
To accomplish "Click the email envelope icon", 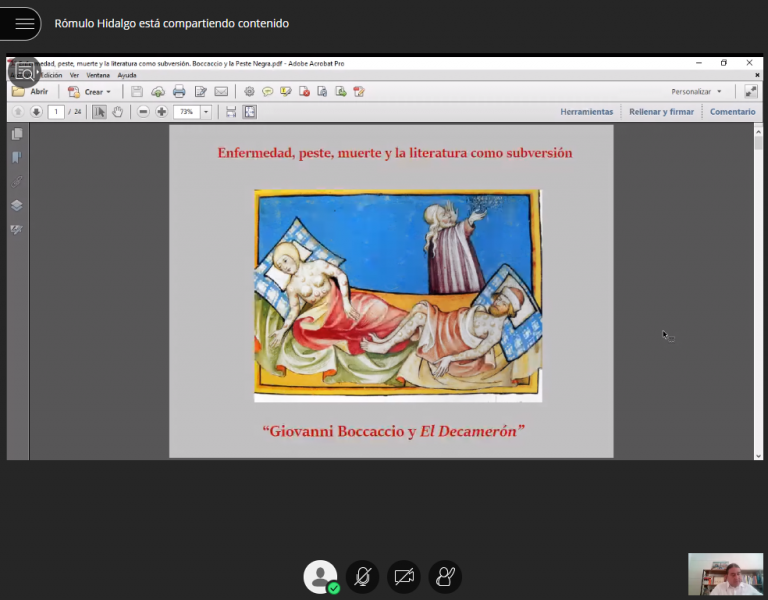I will (221, 92).
